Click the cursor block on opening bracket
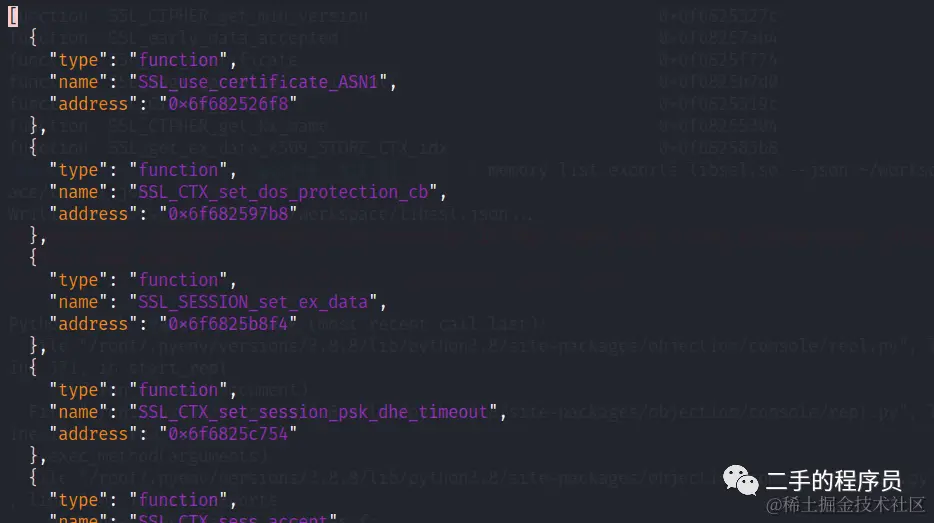The height and width of the screenshot is (523, 934). click(13, 16)
